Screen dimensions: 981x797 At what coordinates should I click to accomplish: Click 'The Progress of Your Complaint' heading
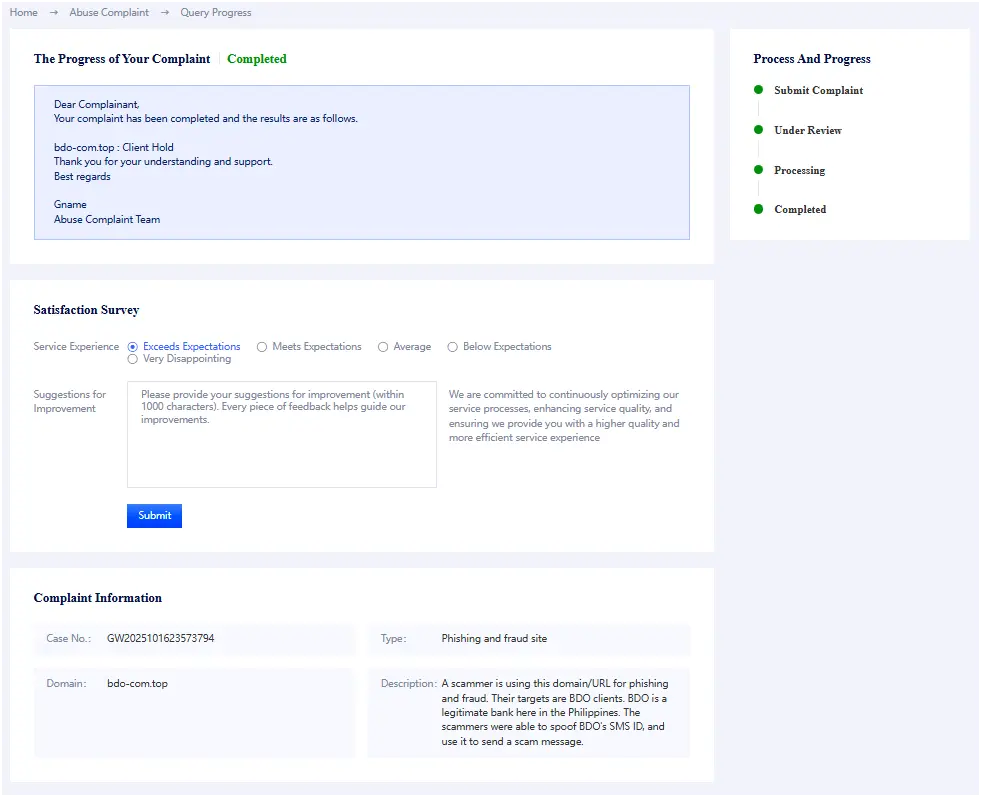click(122, 59)
